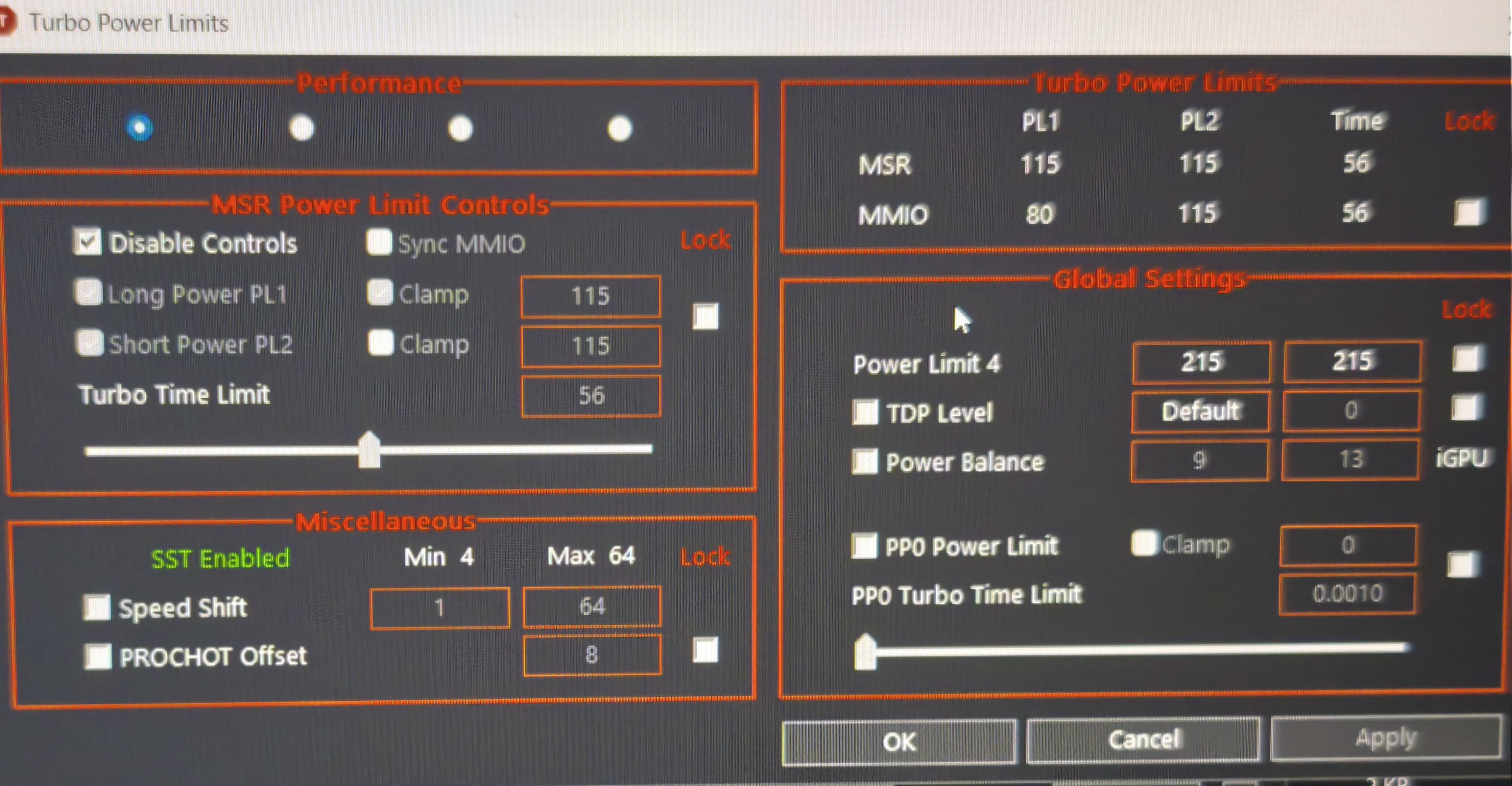Enable the PP0 Power Limit checkbox
This screenshot has height=786, width=1512.
pyautogui.click(x=865, y=546)
